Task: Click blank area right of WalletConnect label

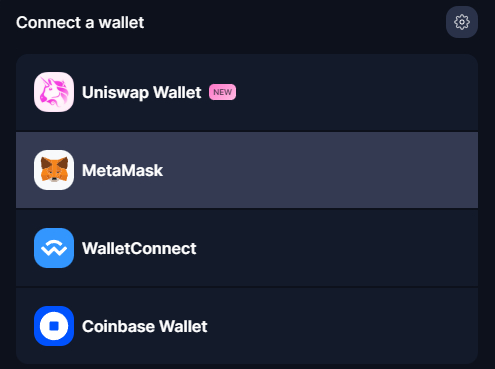Action: click(x=337, y=248)
